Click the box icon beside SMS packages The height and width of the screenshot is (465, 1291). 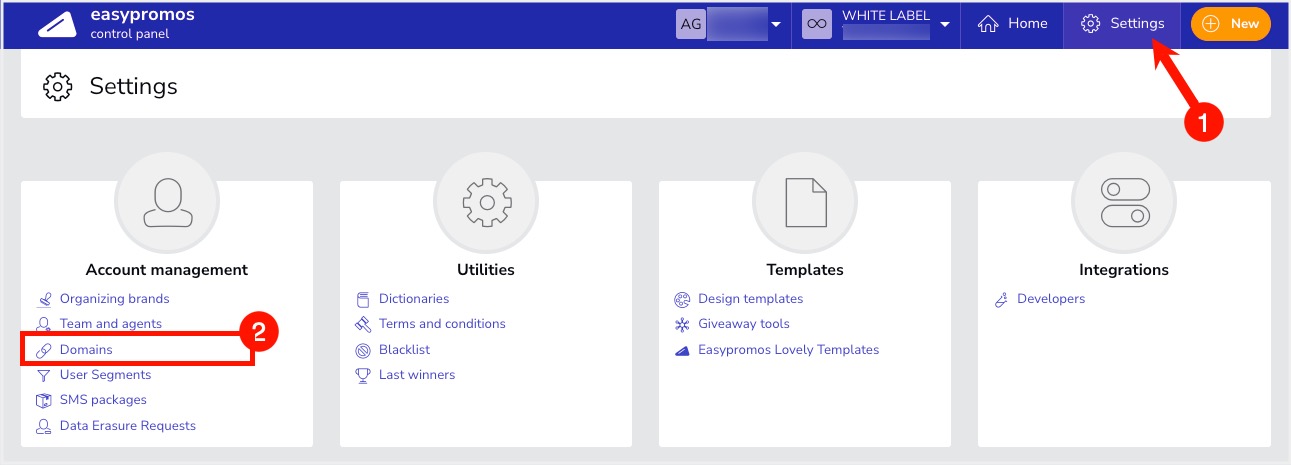pos(43,400)
